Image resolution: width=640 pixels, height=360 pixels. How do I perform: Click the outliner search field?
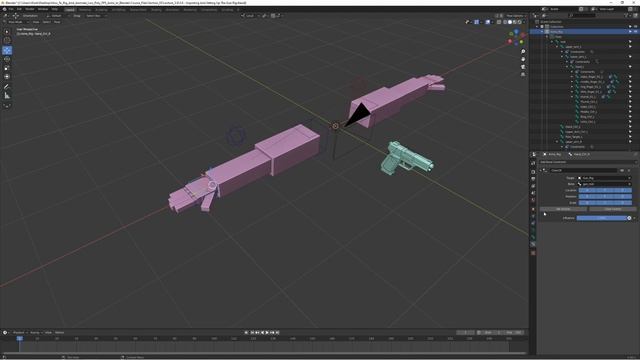582,16
